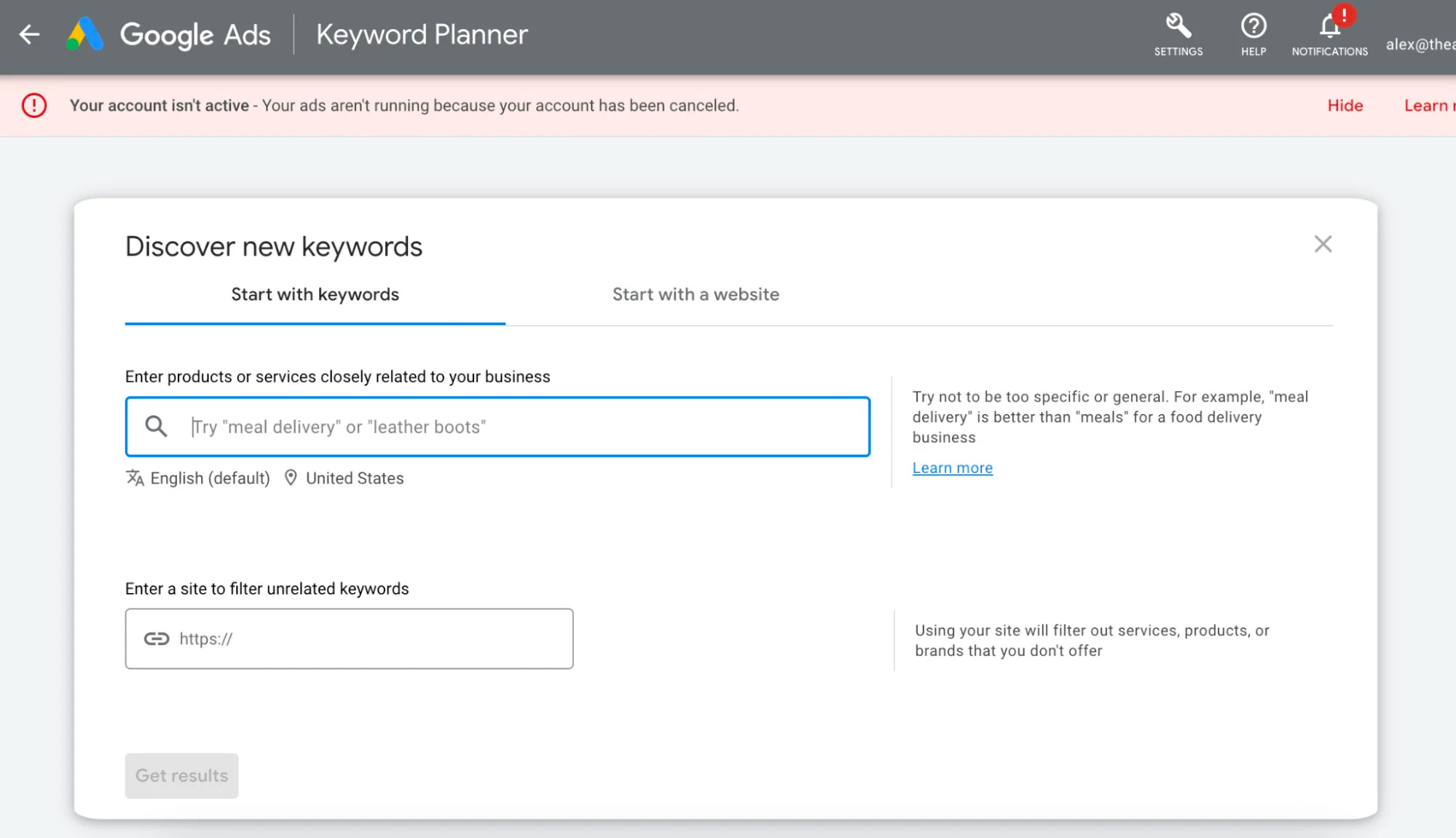The height and width of the screenshot is (838, 1456).
Task: View Notifications bell
Action: coord(1329,34)
